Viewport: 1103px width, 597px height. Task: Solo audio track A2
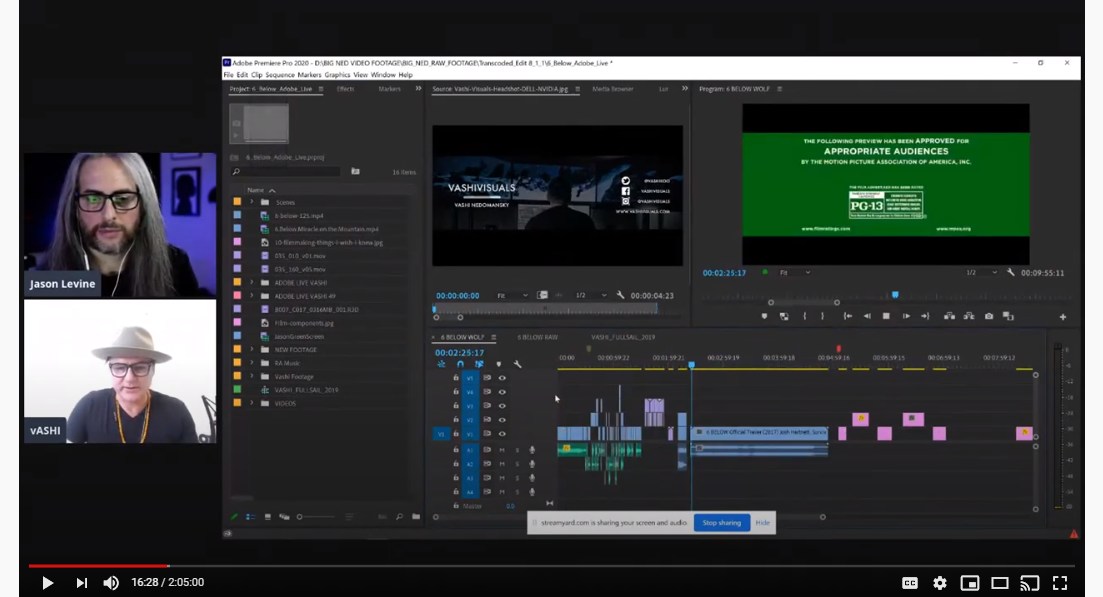pyautogui.click(x=517, y=464)
